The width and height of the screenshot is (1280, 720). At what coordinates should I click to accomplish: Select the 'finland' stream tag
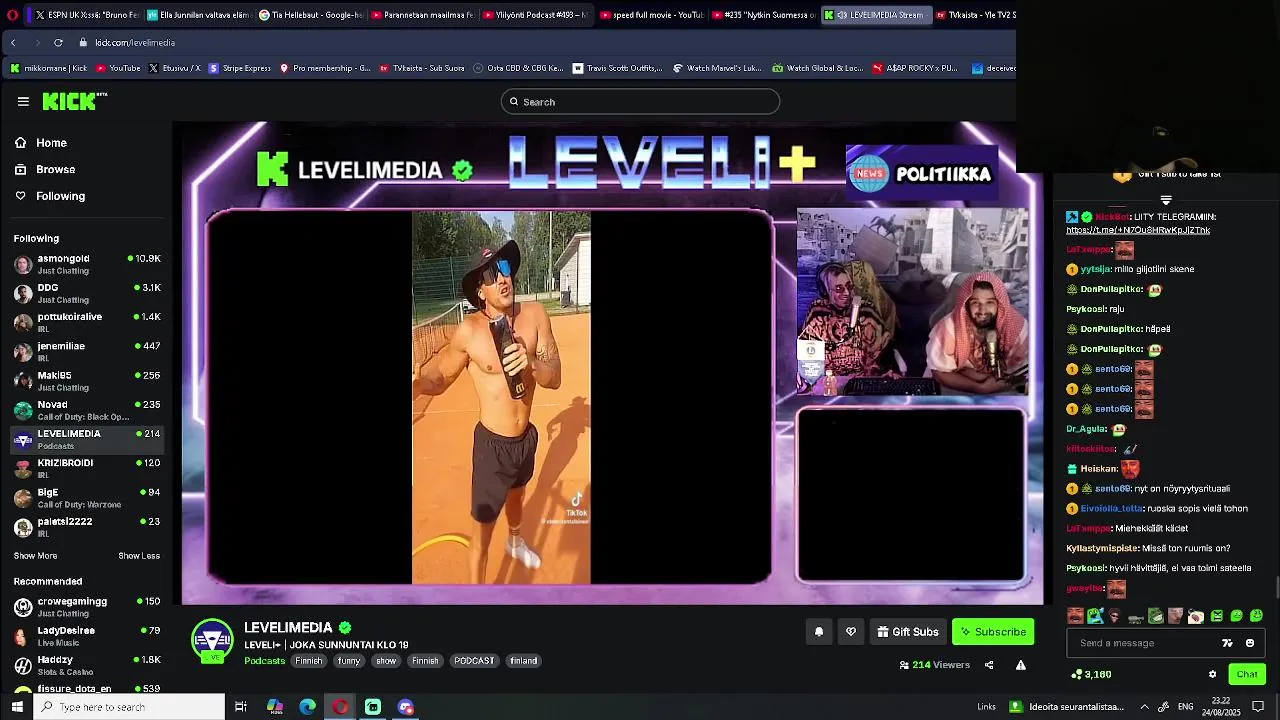[524, 661]
